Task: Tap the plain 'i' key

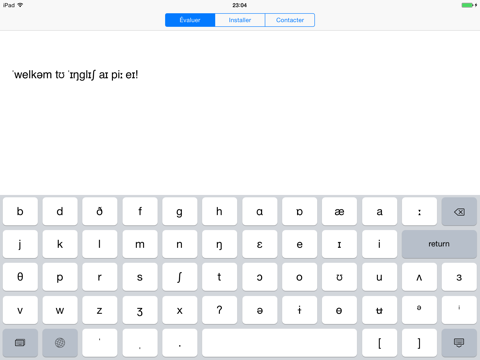Action: 379,244
